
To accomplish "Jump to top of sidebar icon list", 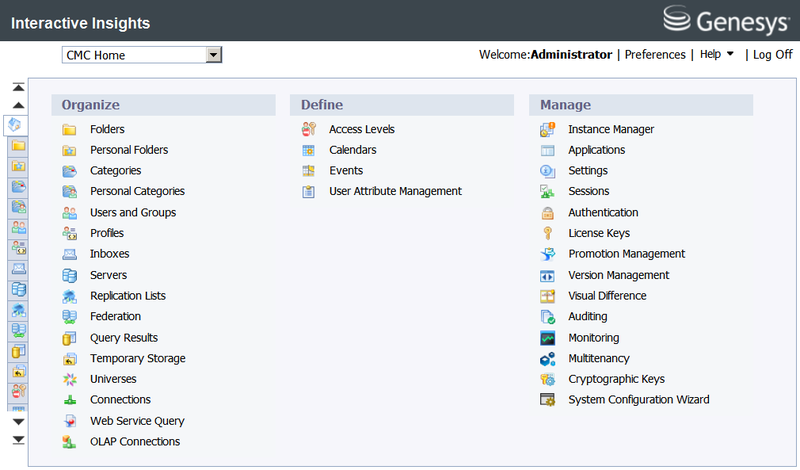I will click(18, 87).
